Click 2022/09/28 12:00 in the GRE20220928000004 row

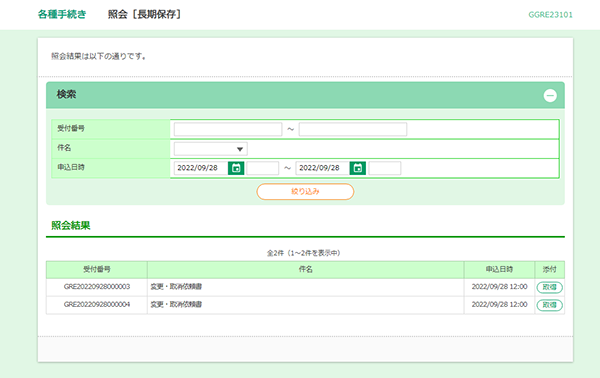pos(499,305)
